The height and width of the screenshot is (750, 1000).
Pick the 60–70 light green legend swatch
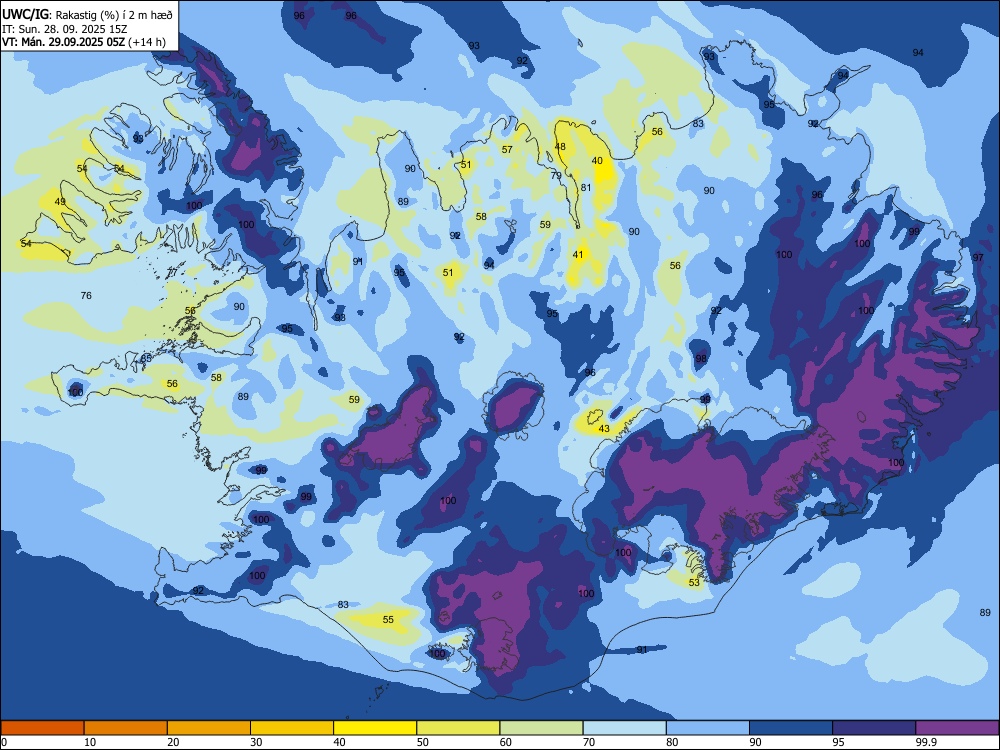[541, 728]
